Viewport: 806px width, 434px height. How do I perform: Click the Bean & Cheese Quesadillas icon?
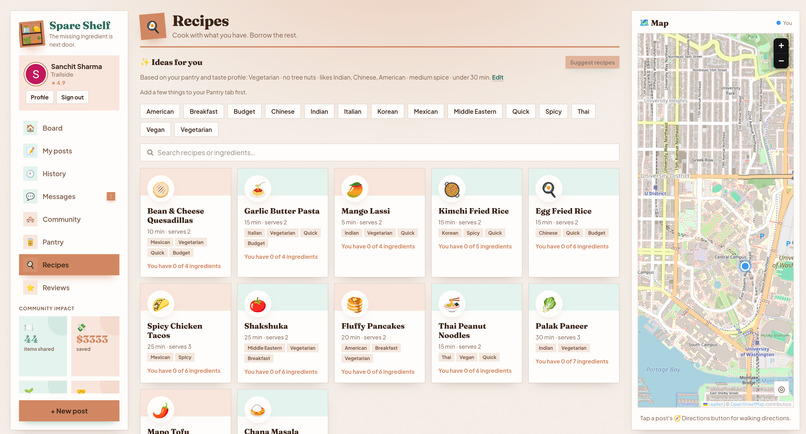click(160, 189)
